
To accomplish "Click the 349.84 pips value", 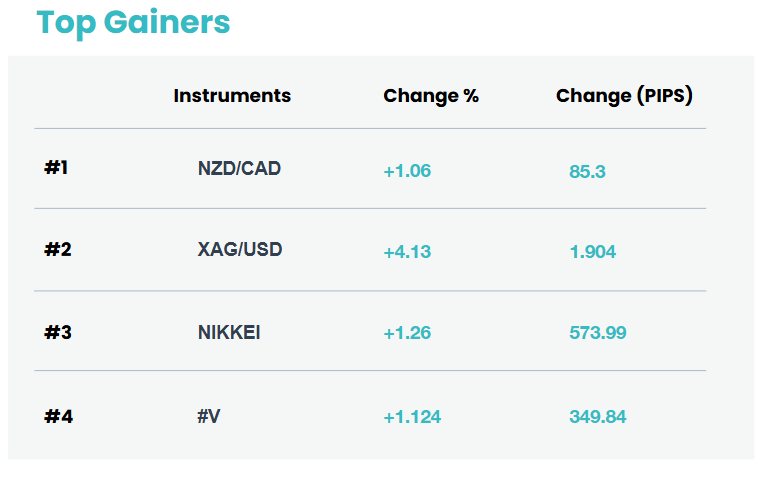I will click(598, 417).
